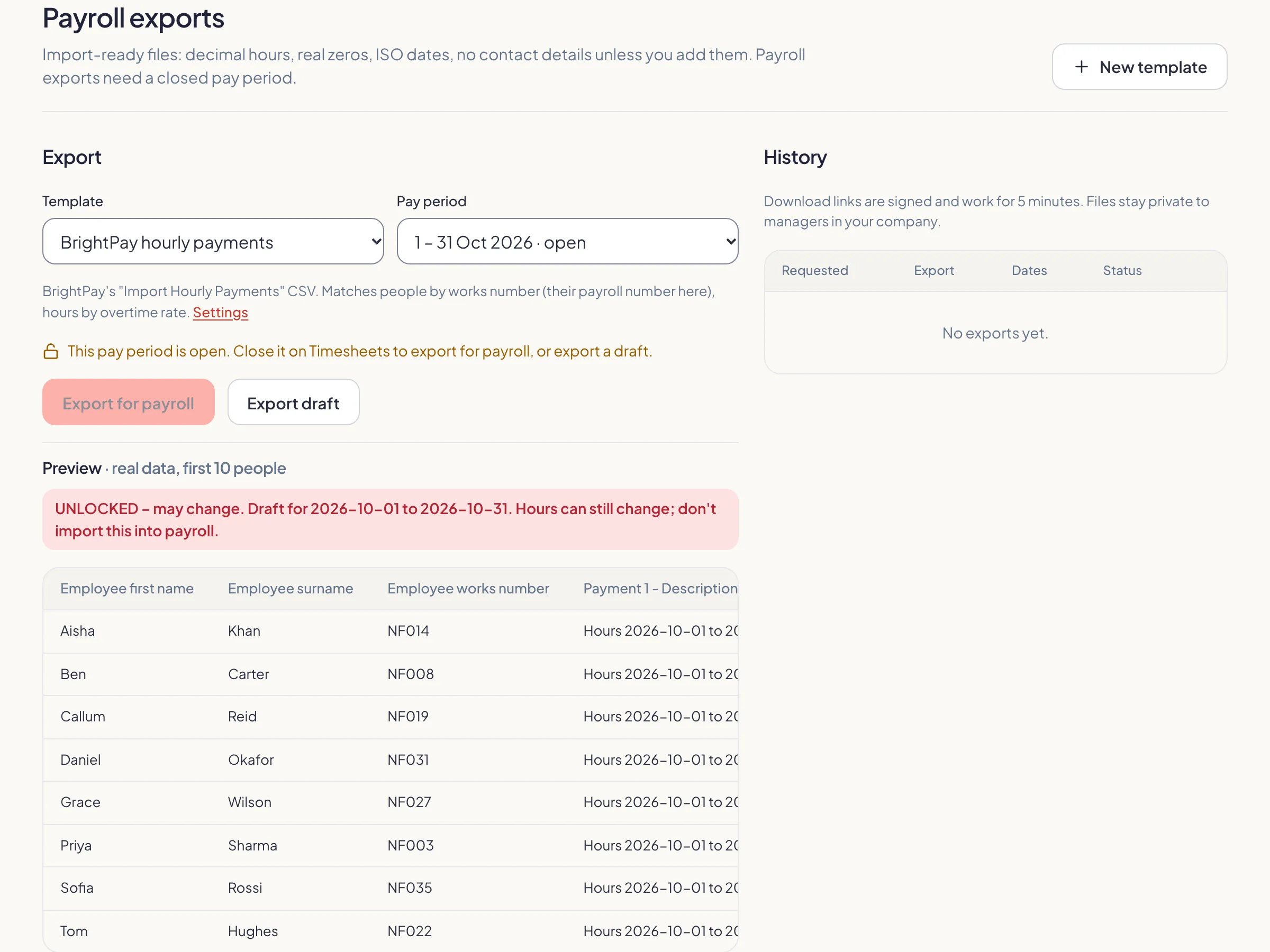
Task: Click the Export for payroll button
Action: pyautogui.click(x=129, y=402)
